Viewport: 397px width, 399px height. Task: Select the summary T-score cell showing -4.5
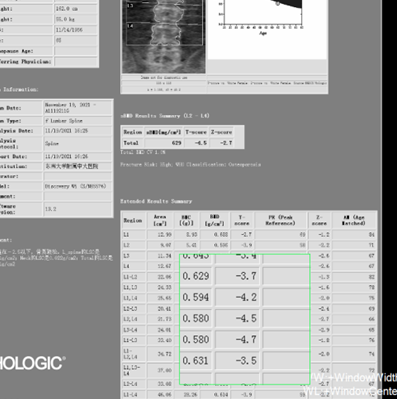point(196,143)
